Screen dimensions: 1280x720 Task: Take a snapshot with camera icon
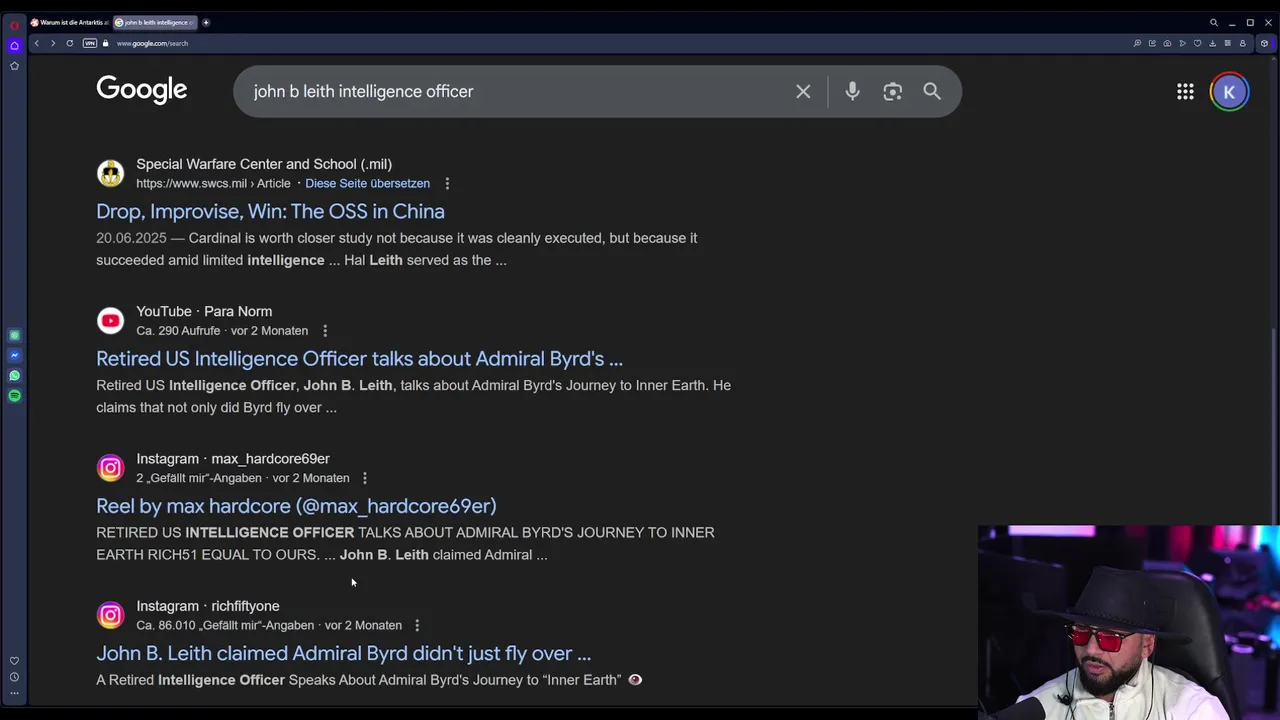coord(1167,43)
